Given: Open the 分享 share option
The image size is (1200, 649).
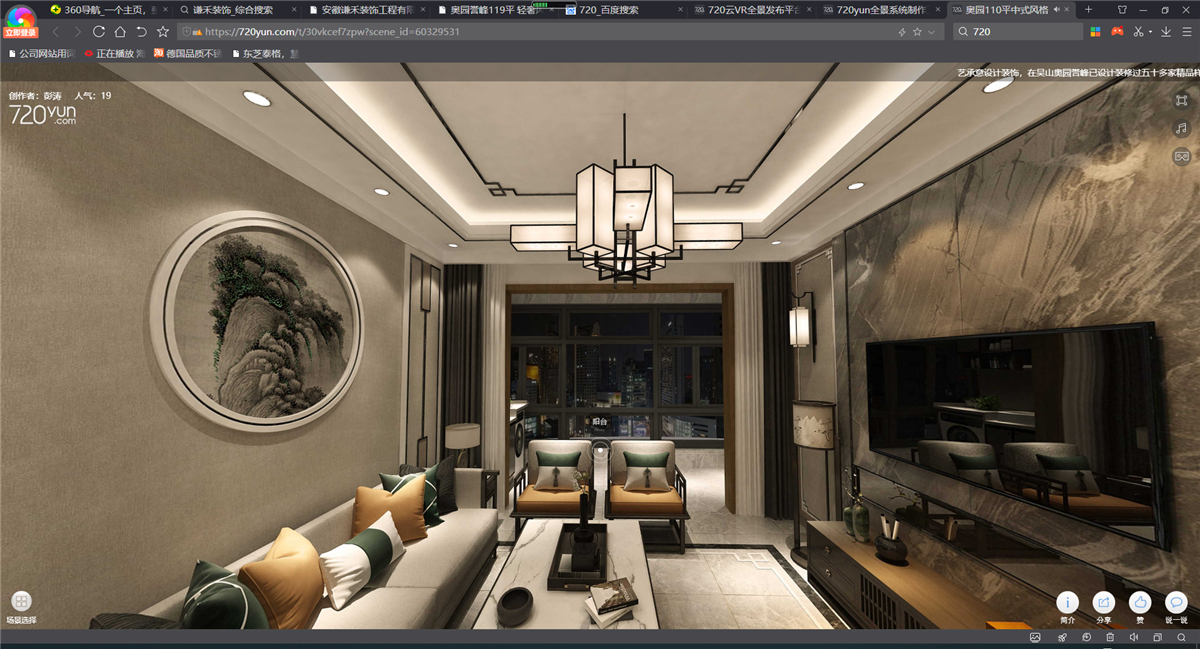Looking at the screenshot, I should [x=1104, y=602].
